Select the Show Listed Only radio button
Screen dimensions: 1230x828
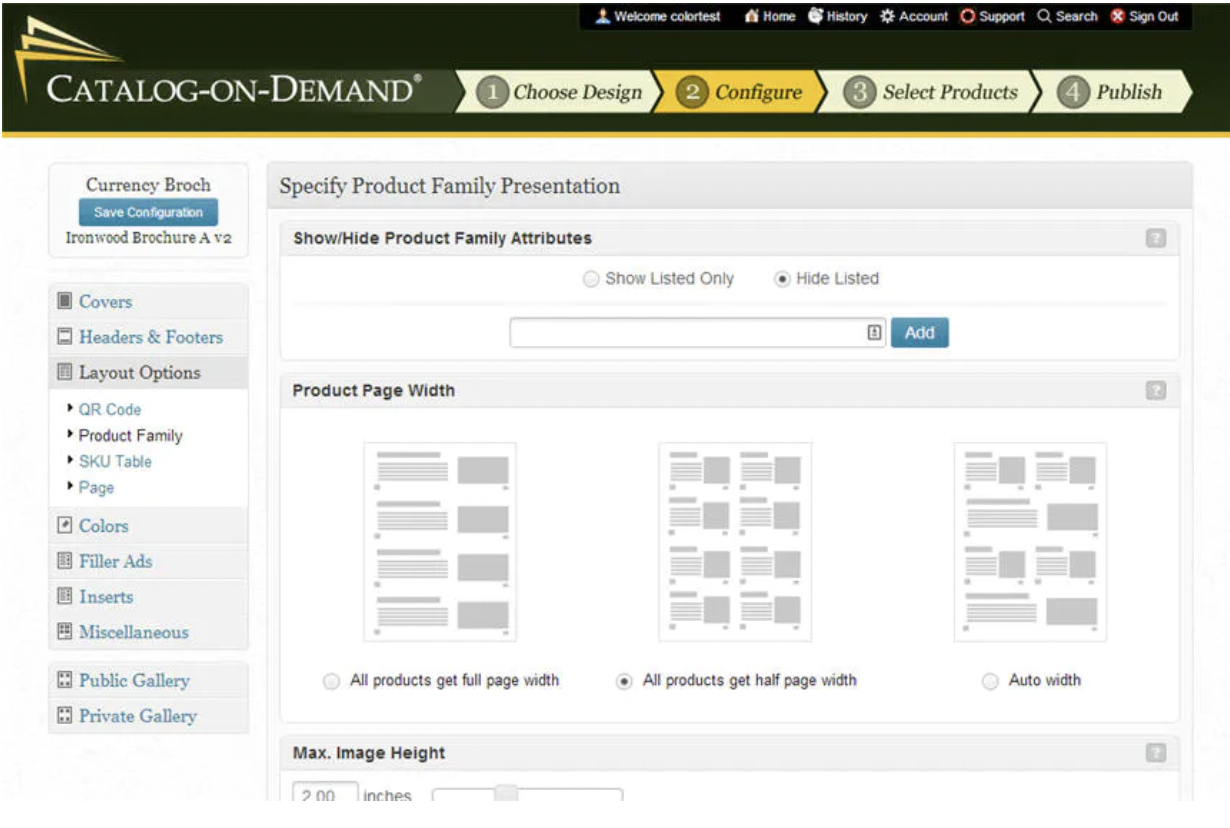(x=591, y=280)
